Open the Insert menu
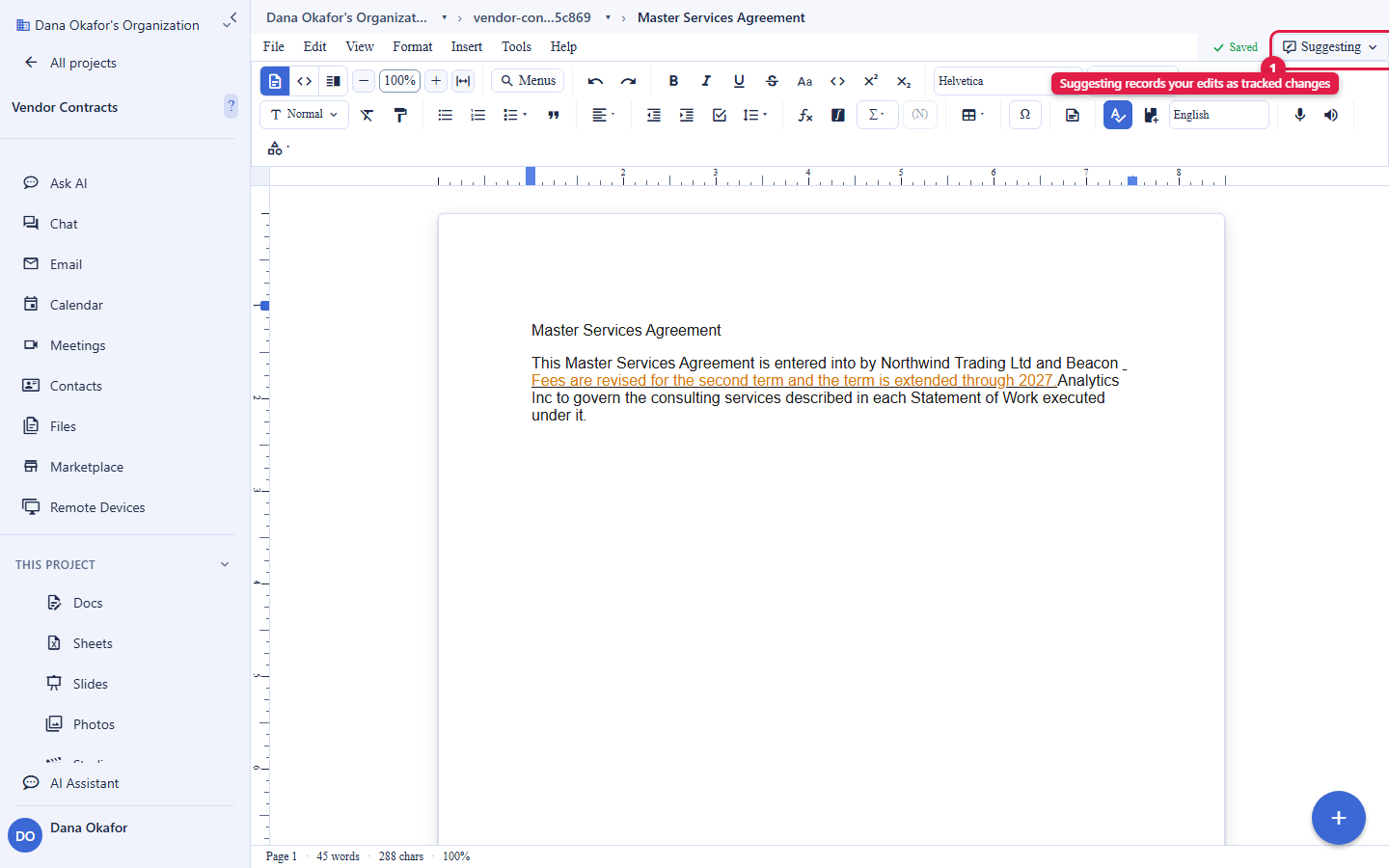1389x868 pixels. pos(467,46)
